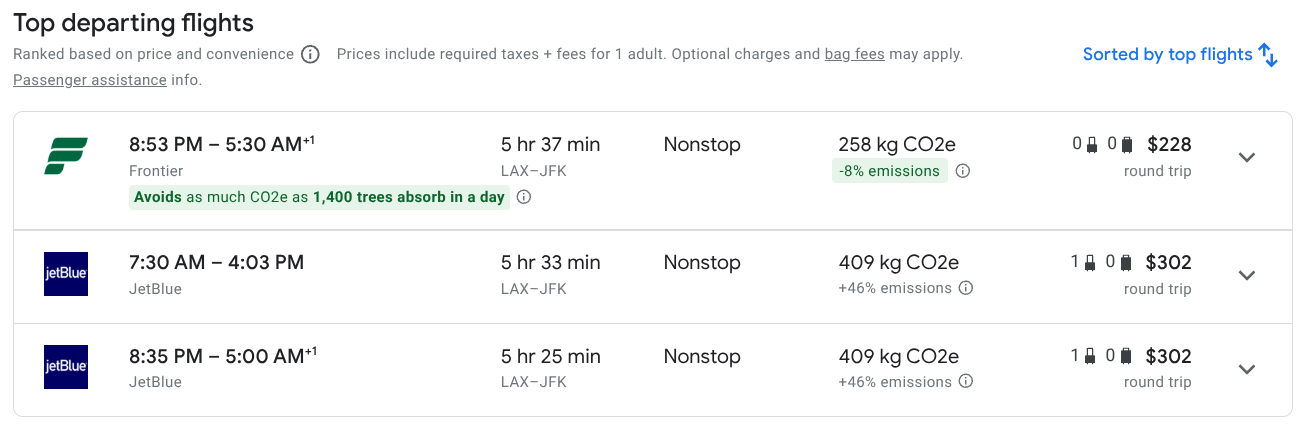Select the $228 Frontier flight price
This screenshot has height=435, width=1308.
click(1169, 144)
